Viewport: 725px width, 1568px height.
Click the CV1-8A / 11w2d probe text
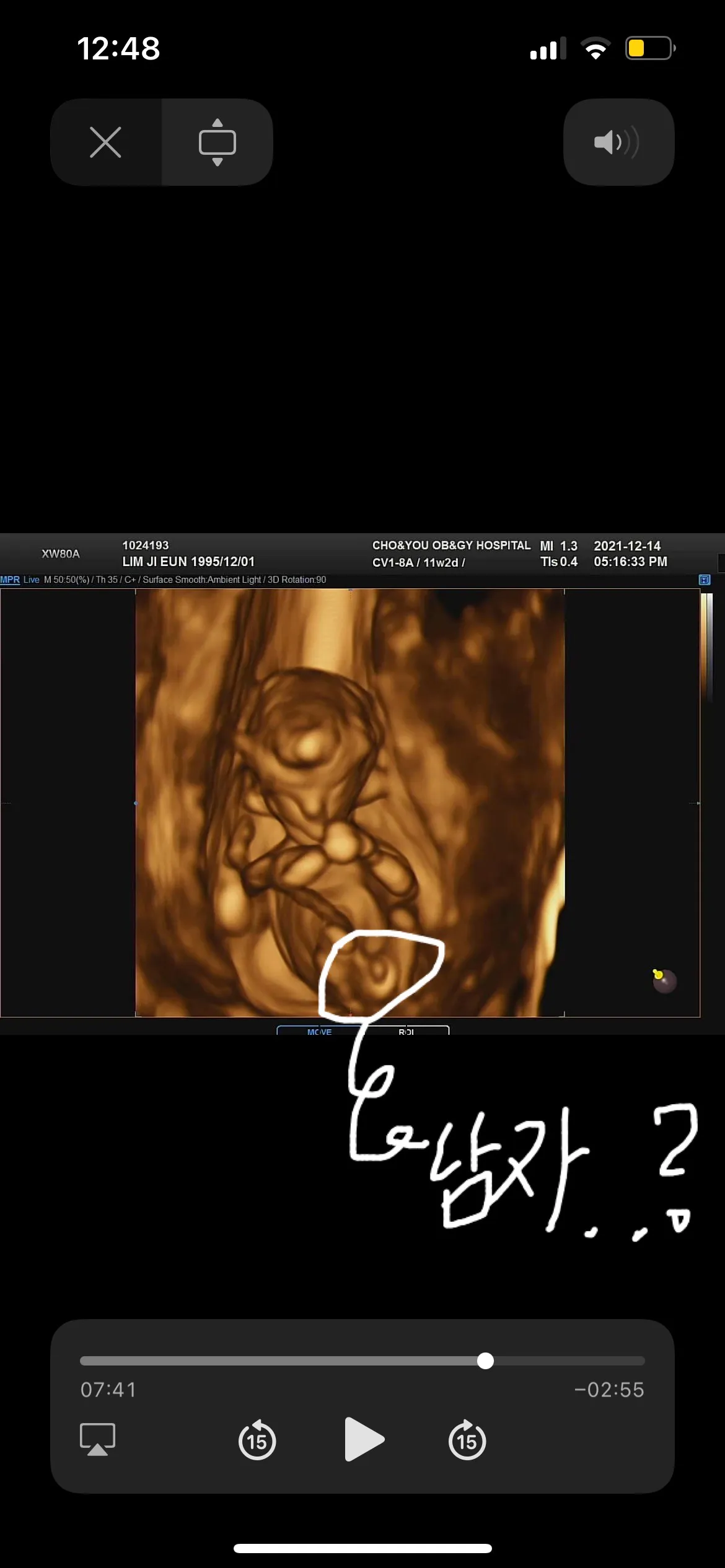coord(418,562)
